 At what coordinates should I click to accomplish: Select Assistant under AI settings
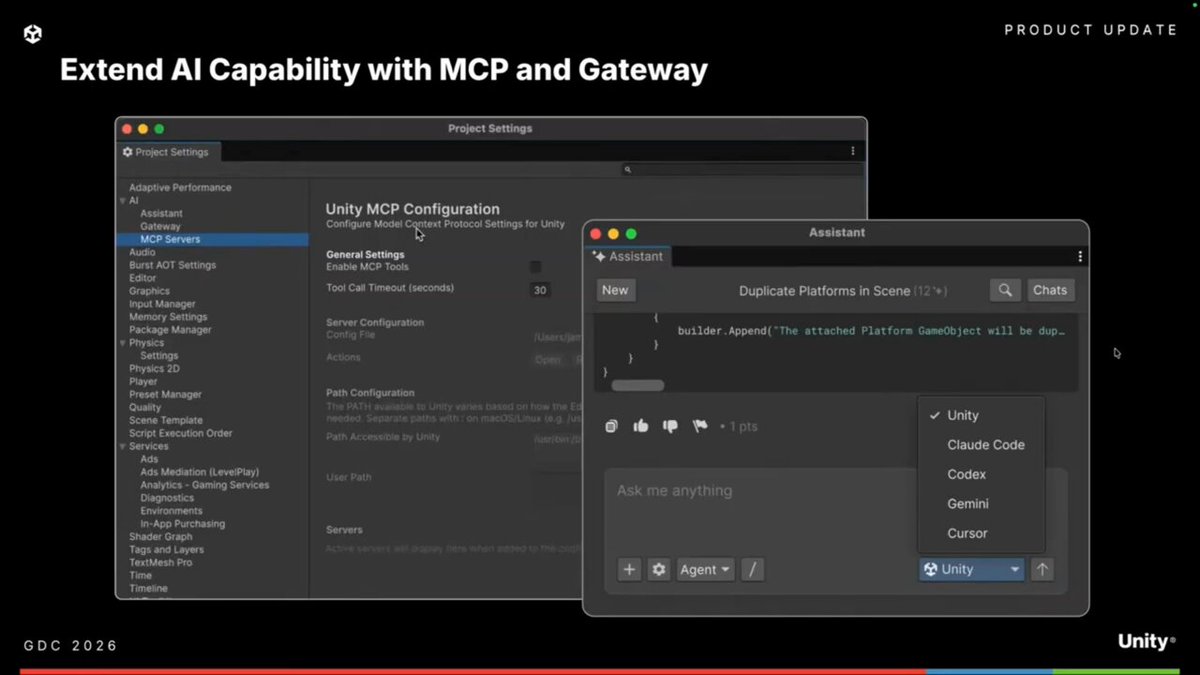click(161, 213)
